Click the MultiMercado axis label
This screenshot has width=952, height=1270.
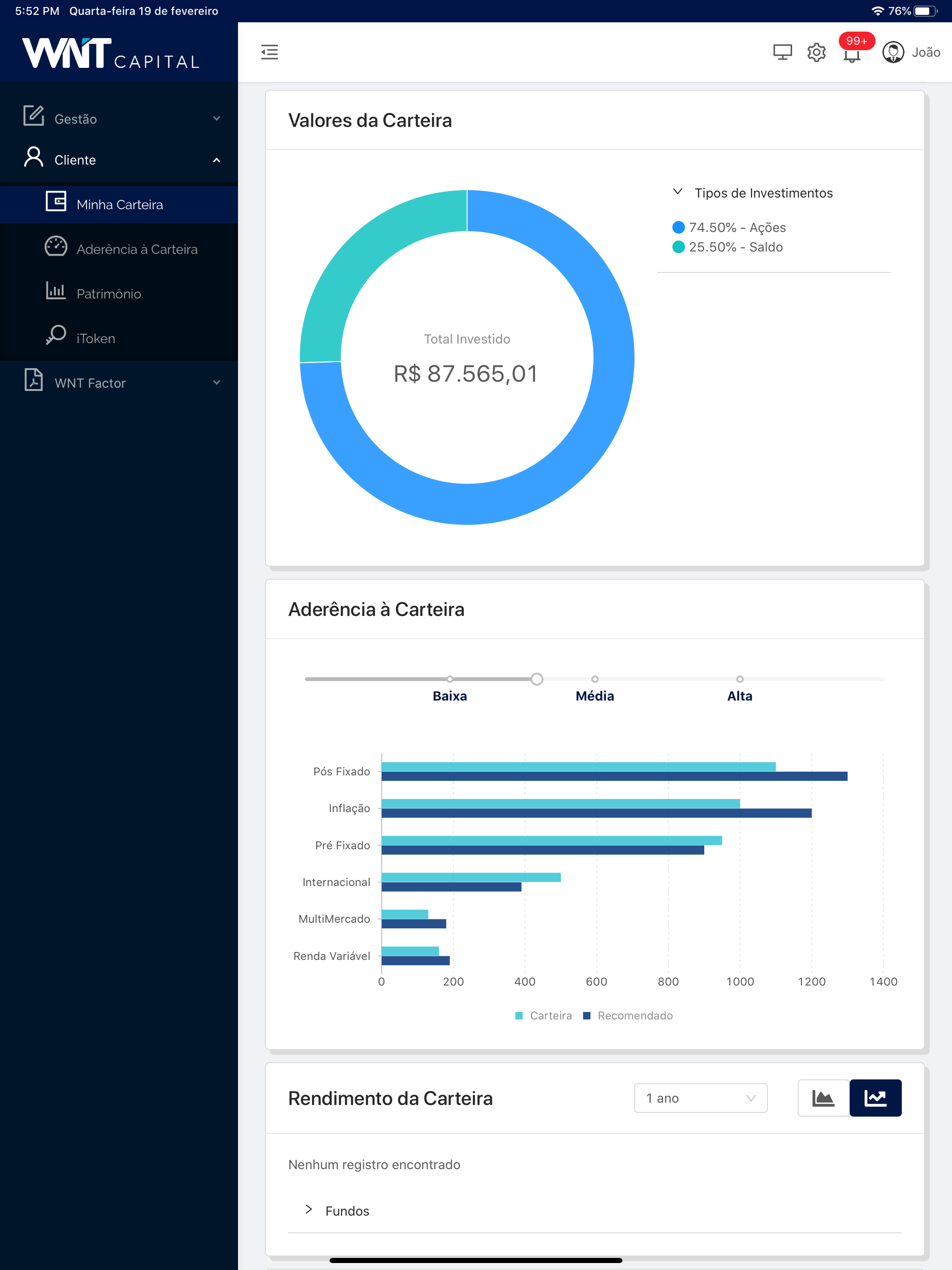[x=334, y=919]
